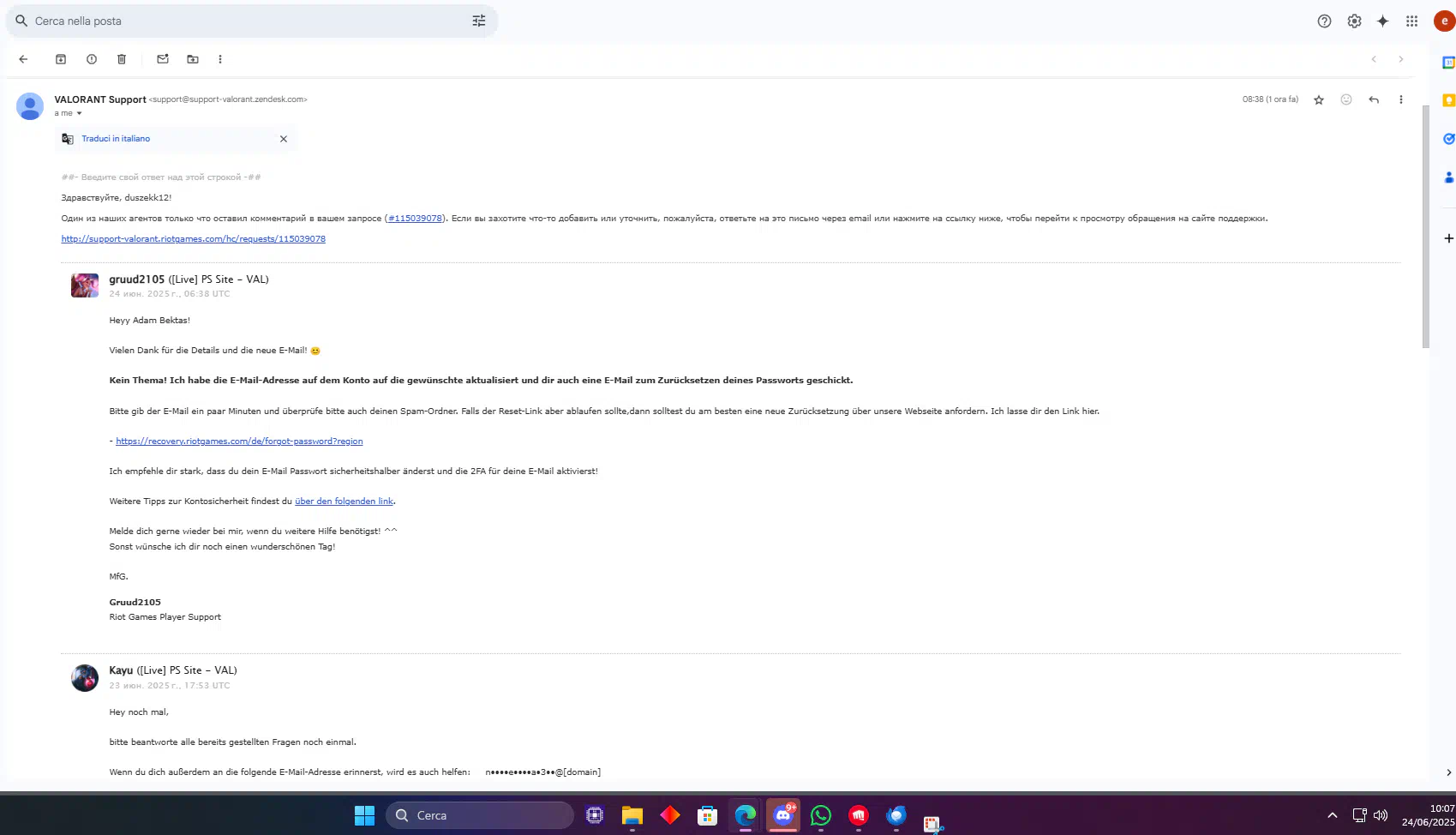1456x835 pixels.
Task: Open the toolbar more options menu
Action: (x=220, y=59)
